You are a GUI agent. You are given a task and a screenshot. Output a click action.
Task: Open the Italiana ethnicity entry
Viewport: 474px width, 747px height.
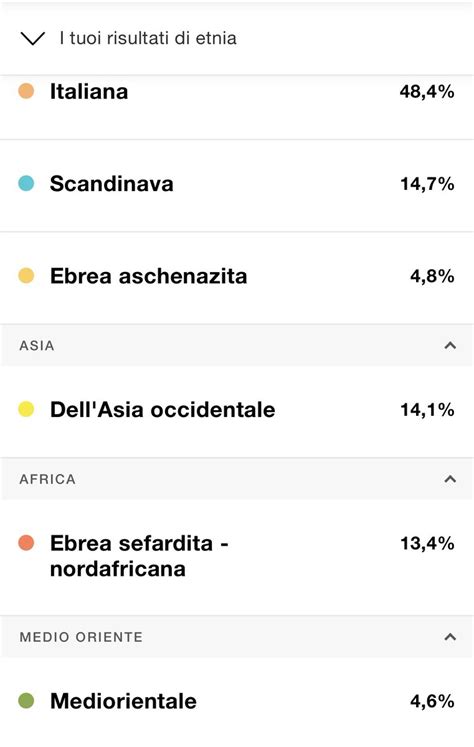(x=237, y=107)
